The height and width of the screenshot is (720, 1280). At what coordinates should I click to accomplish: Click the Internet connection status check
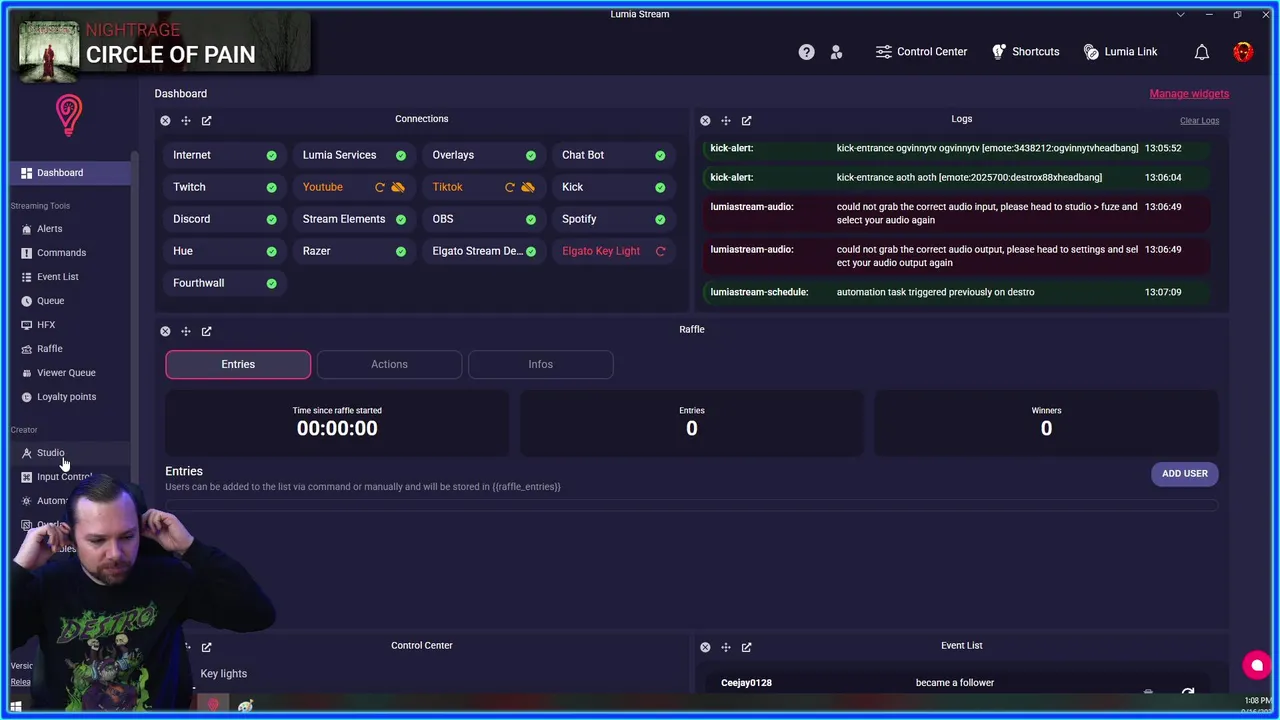271,155
